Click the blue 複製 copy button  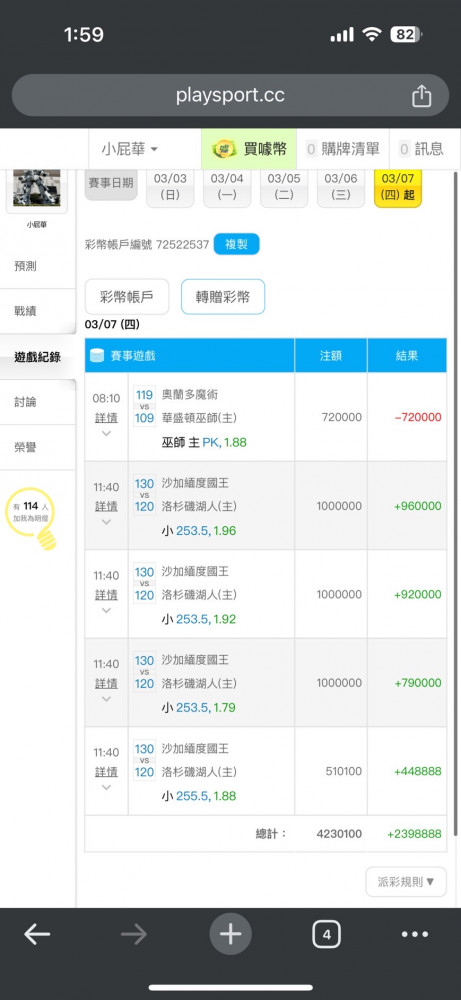click(237, 244)
